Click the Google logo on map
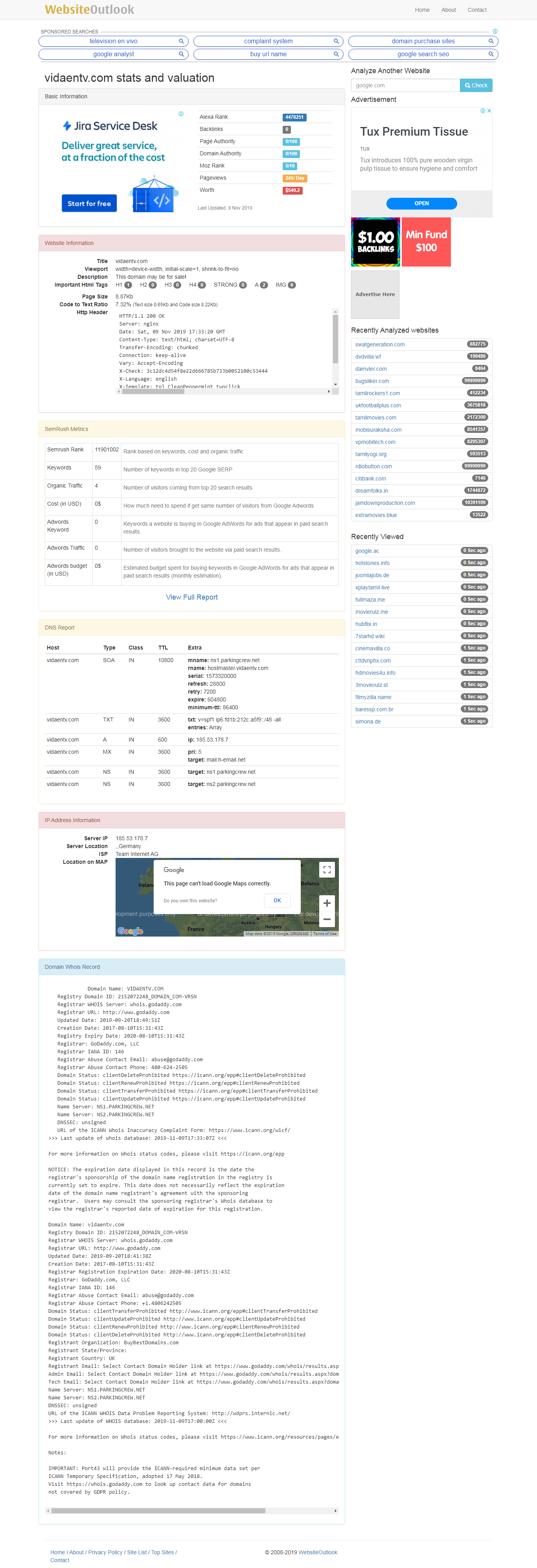Screen dimensions: 537x1568 coord(130,931)
